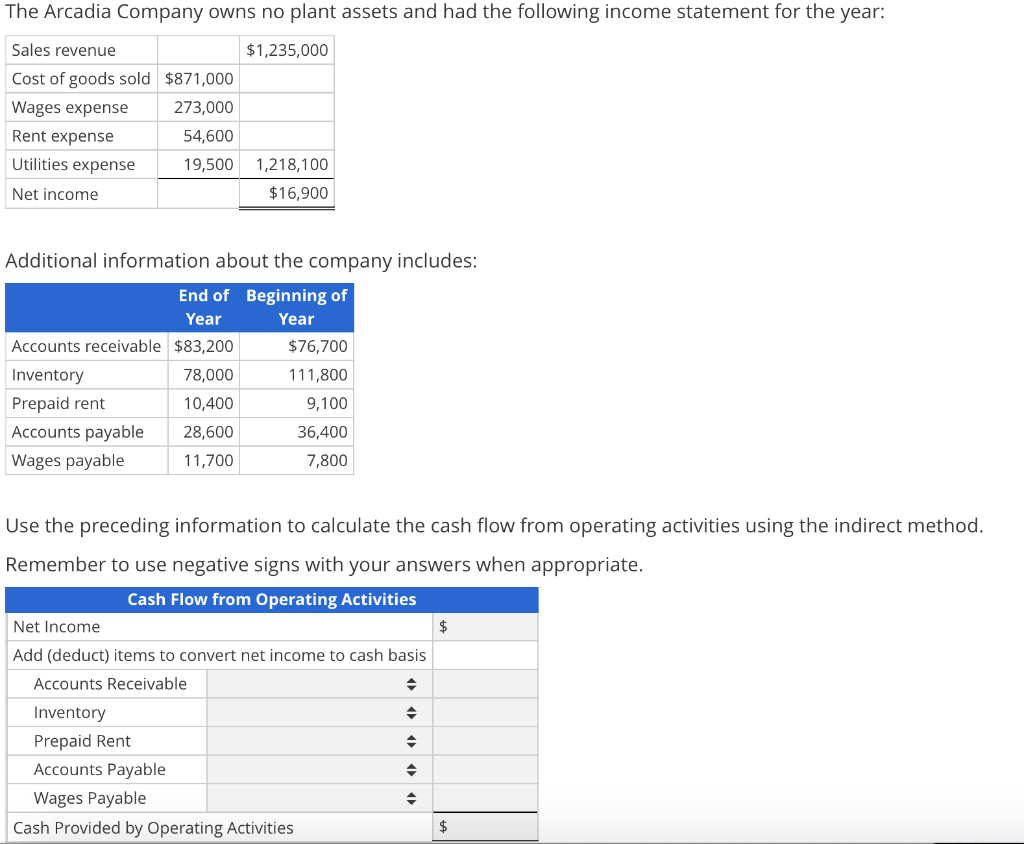
Task: Select the $83,200 end-of-year receivable value
Action: [204, 346]
